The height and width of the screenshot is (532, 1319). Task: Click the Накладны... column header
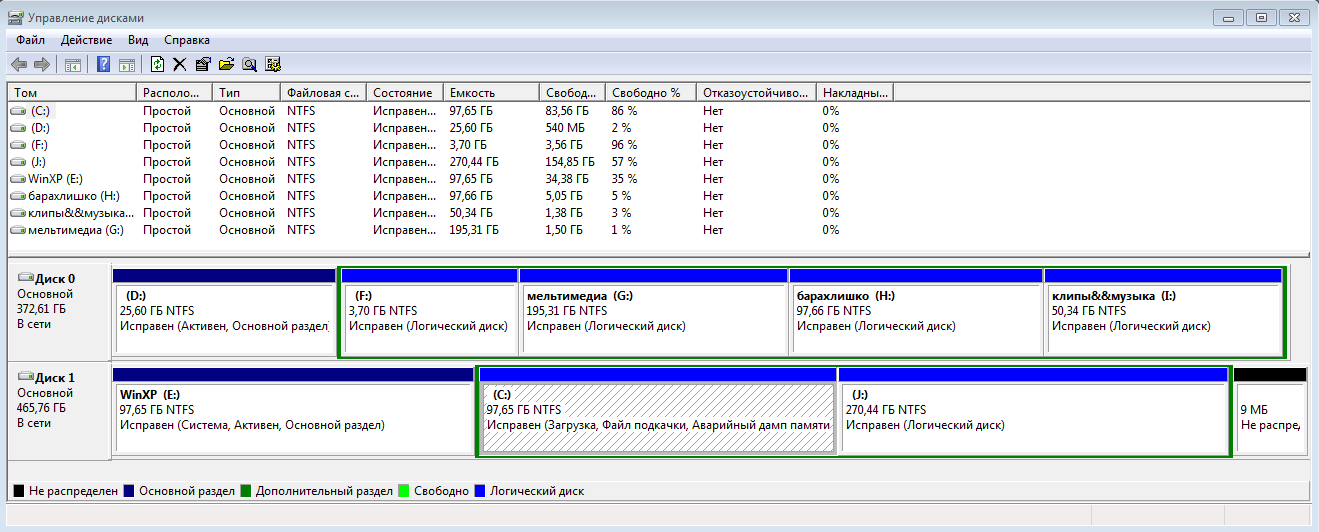coord(855,92)
